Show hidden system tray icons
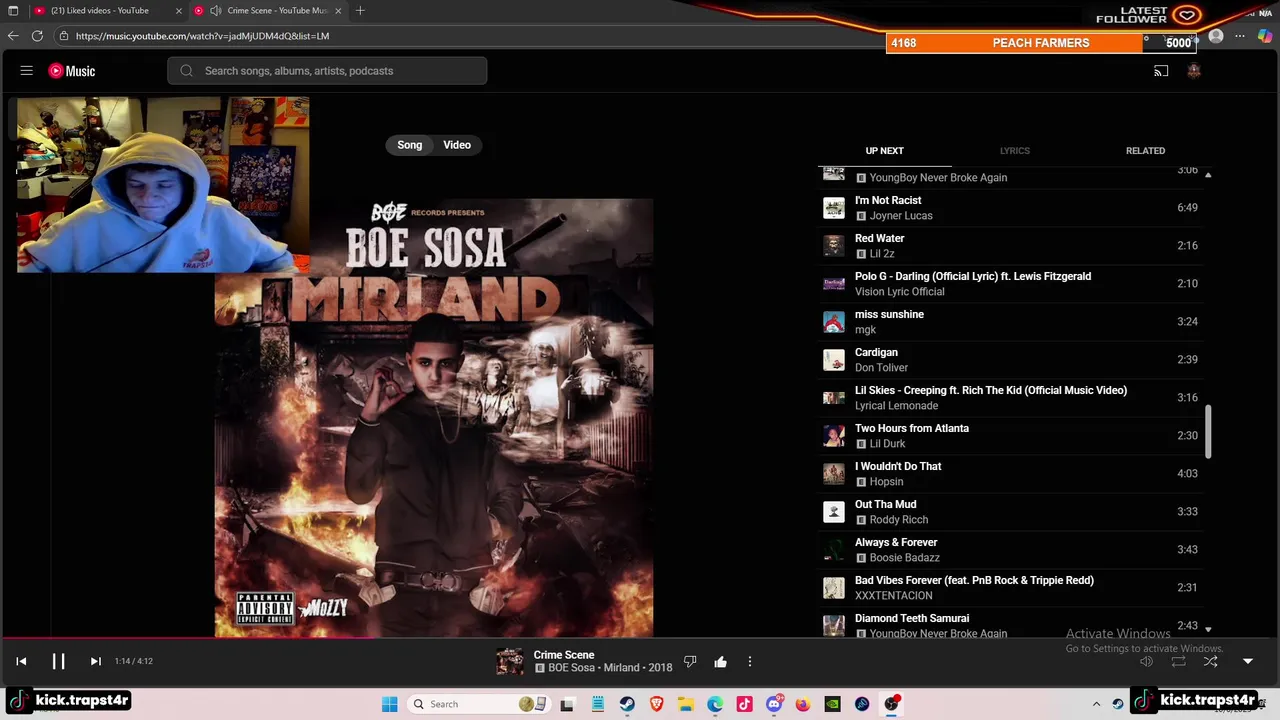This screenshot has height=720, width=1280. [x=1096, y=704]
